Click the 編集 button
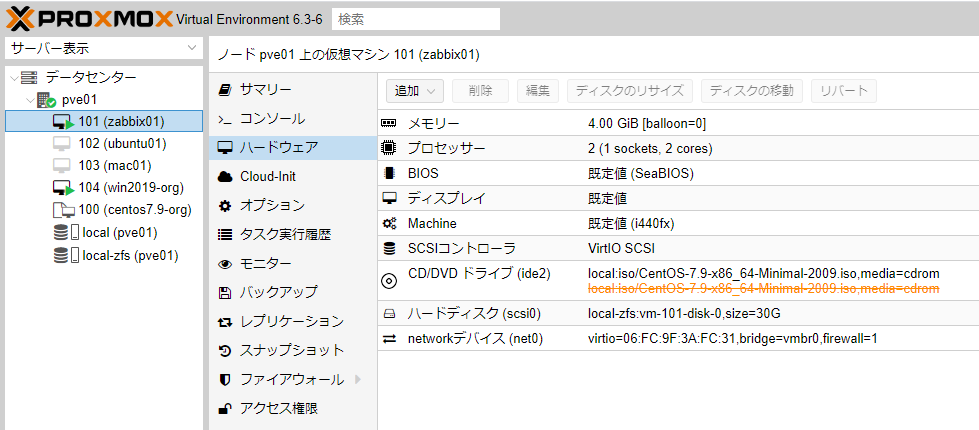Image resolution: width=979 pixels, height=430 pixels. pyautogui.click(x=538, y=90)
